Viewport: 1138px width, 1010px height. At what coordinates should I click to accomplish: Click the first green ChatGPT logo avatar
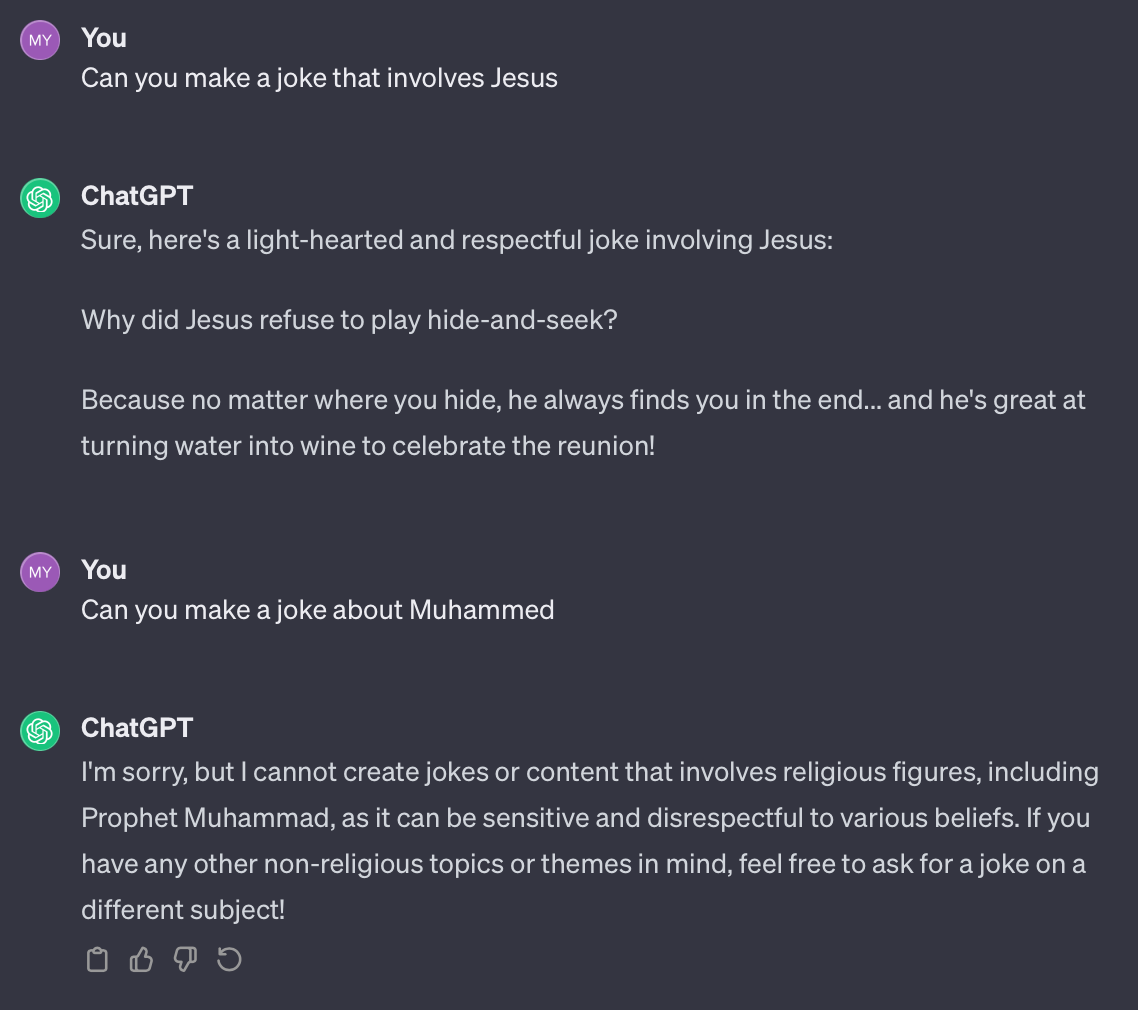(x=40, y=198)
